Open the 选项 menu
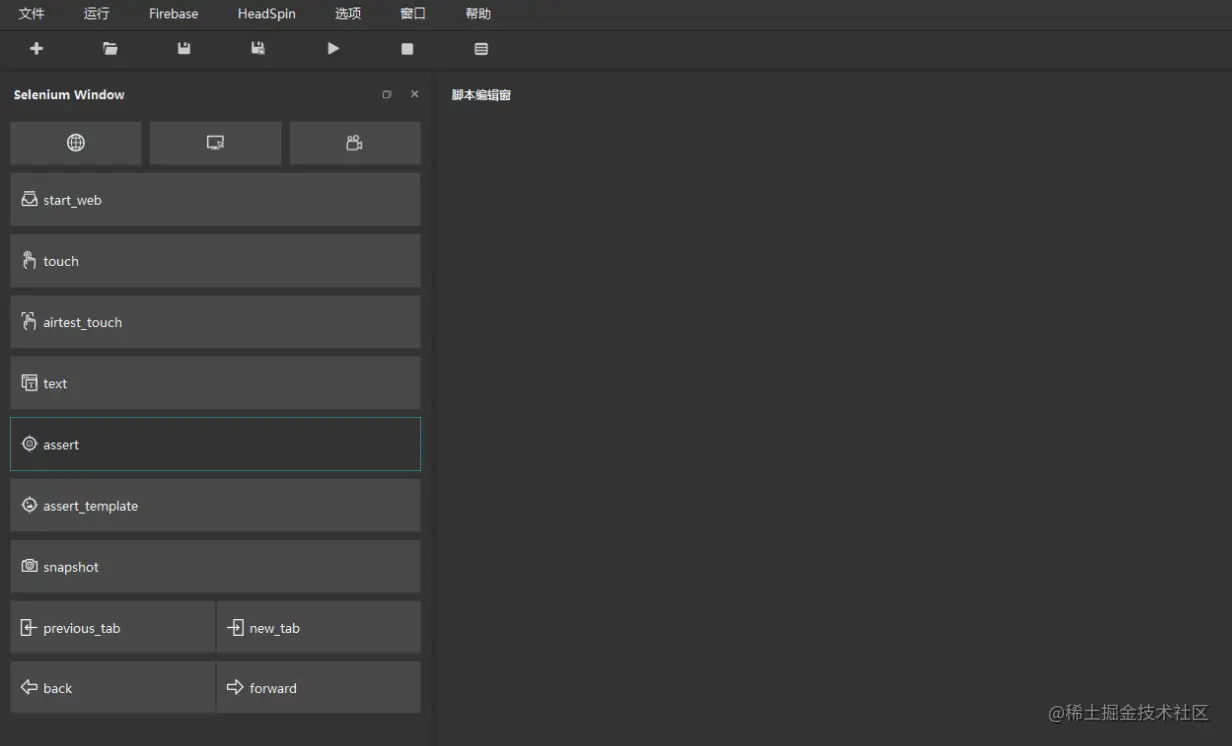The height and width of the screenshot is (746, 1232). (x=348, y=14)
